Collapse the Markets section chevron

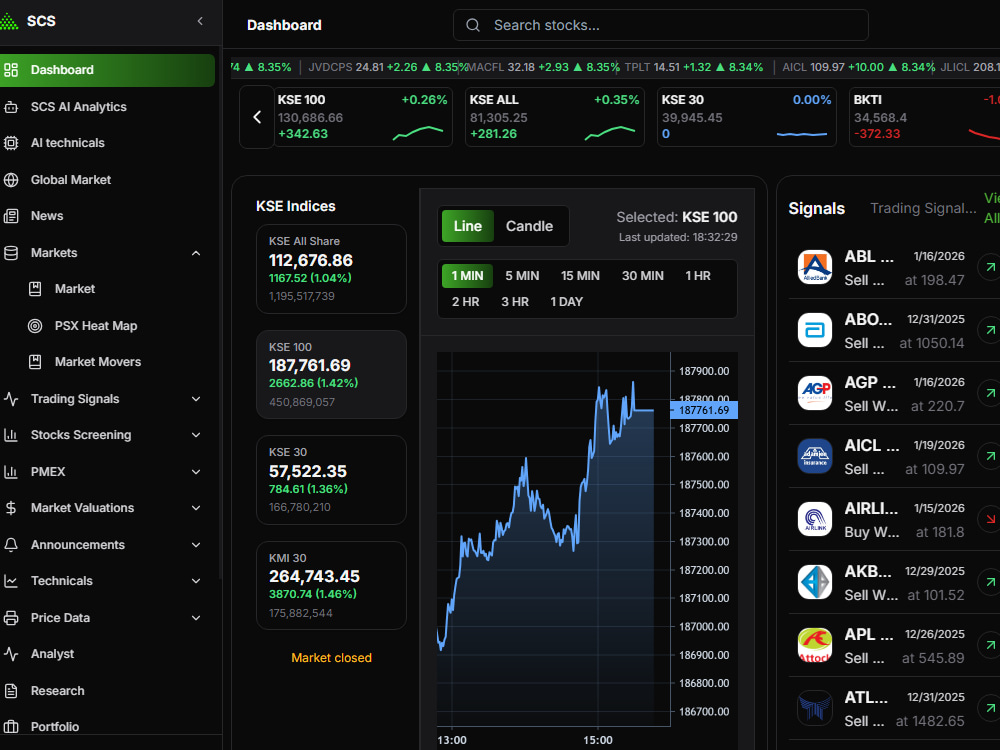[x=196, y=253]
